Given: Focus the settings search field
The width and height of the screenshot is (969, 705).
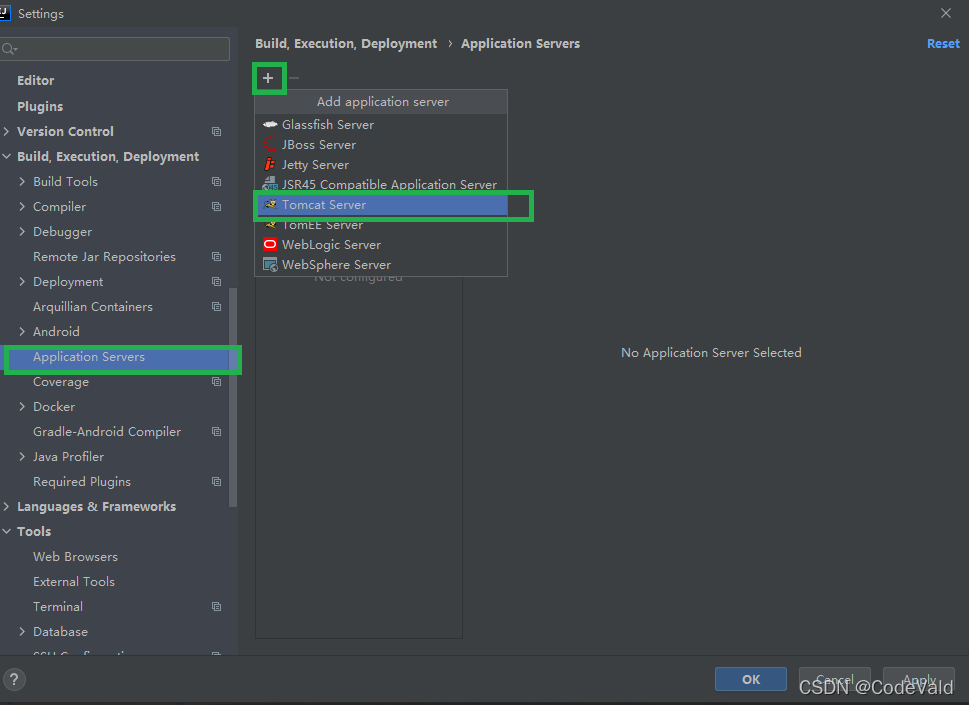Looking at the screenshot, I should [115, 49].
